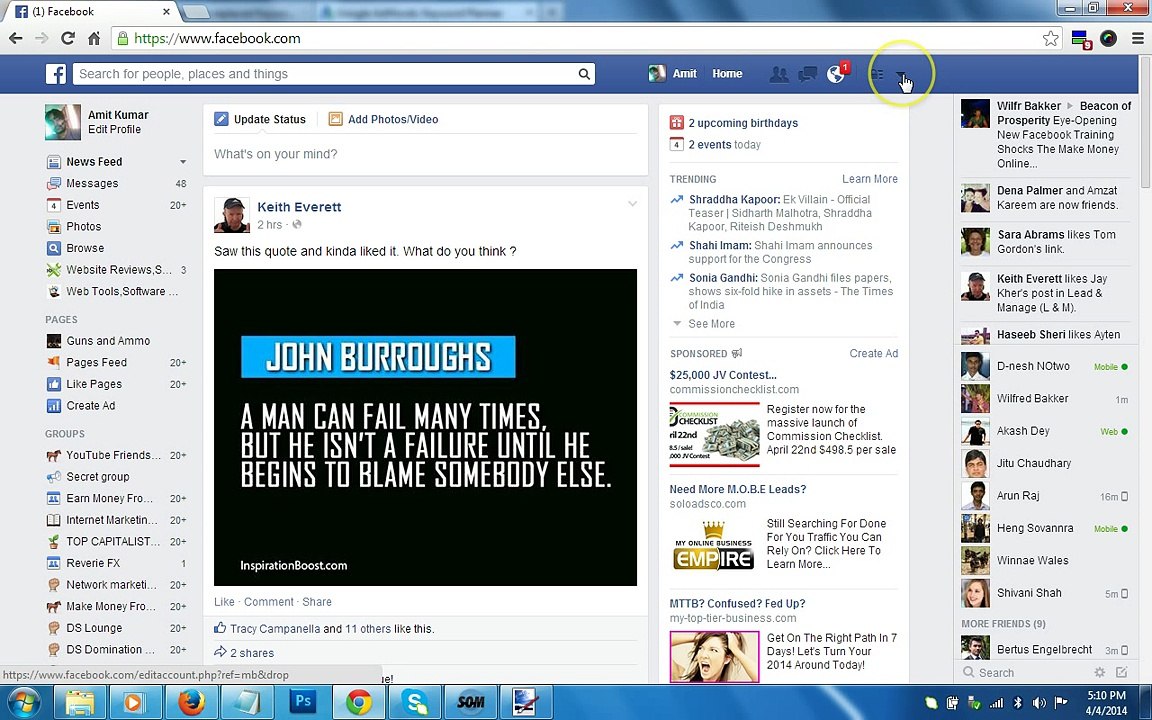The height and width of the screenshot is (720, 1152).
Task: Open the account settings dropdown arrow
Action: (x=901, y=74)
